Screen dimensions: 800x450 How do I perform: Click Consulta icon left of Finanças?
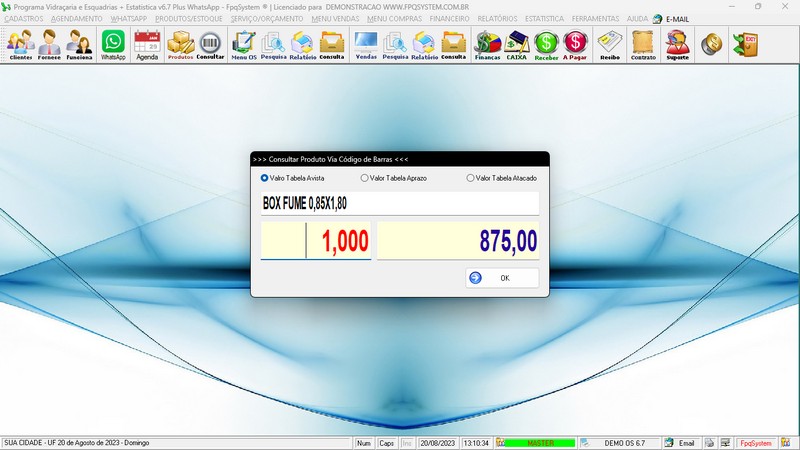pyautogui.click(x=454, y=45)
